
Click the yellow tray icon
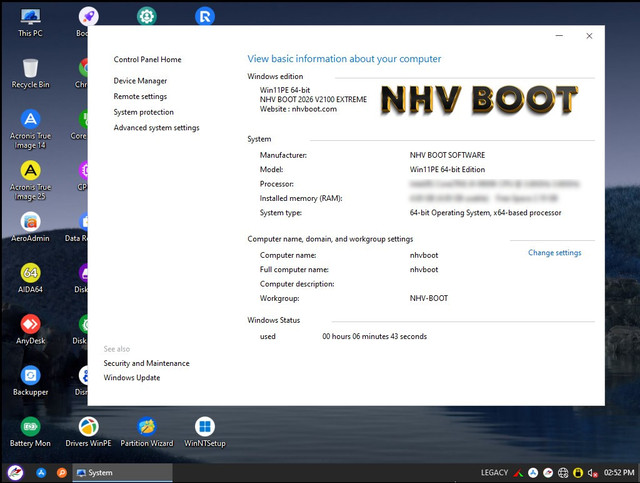[578, 473]
